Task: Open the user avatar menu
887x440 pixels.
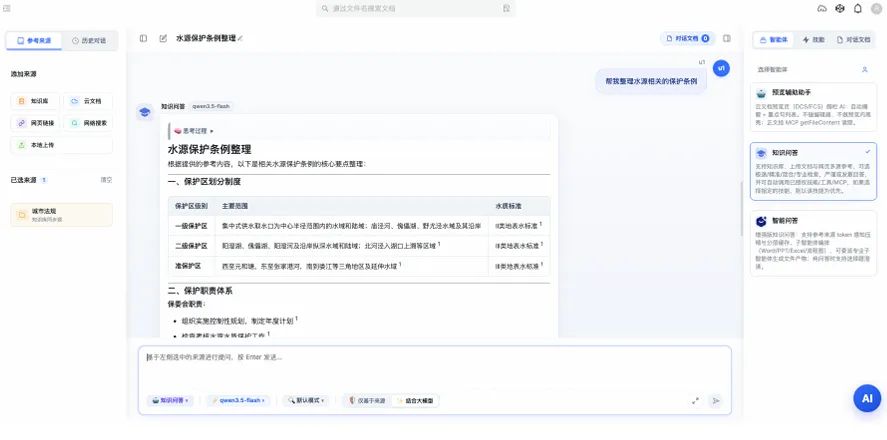Action: (x=876, y=8)
